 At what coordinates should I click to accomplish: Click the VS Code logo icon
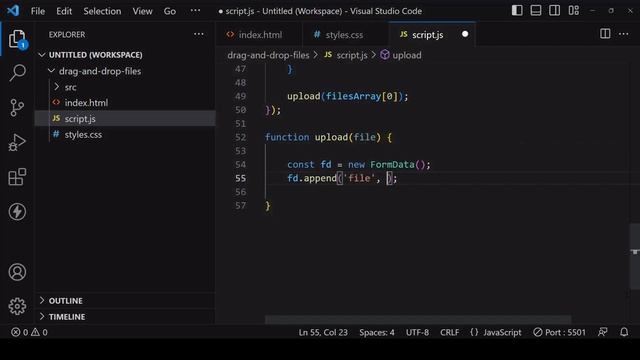(x=13, y=10)
